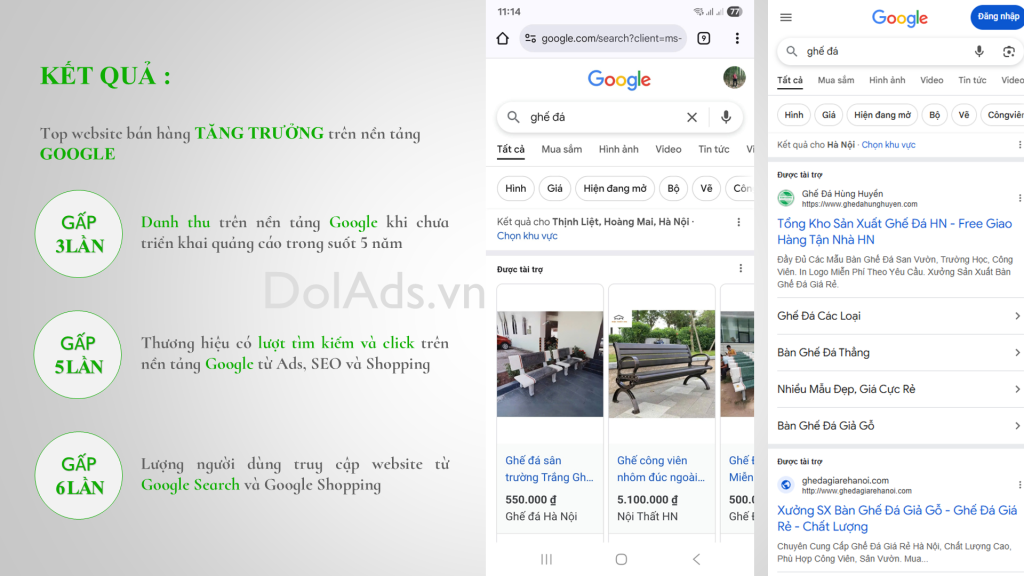
Task: Tap the Android recent apps button
Action: coord(547,559)
